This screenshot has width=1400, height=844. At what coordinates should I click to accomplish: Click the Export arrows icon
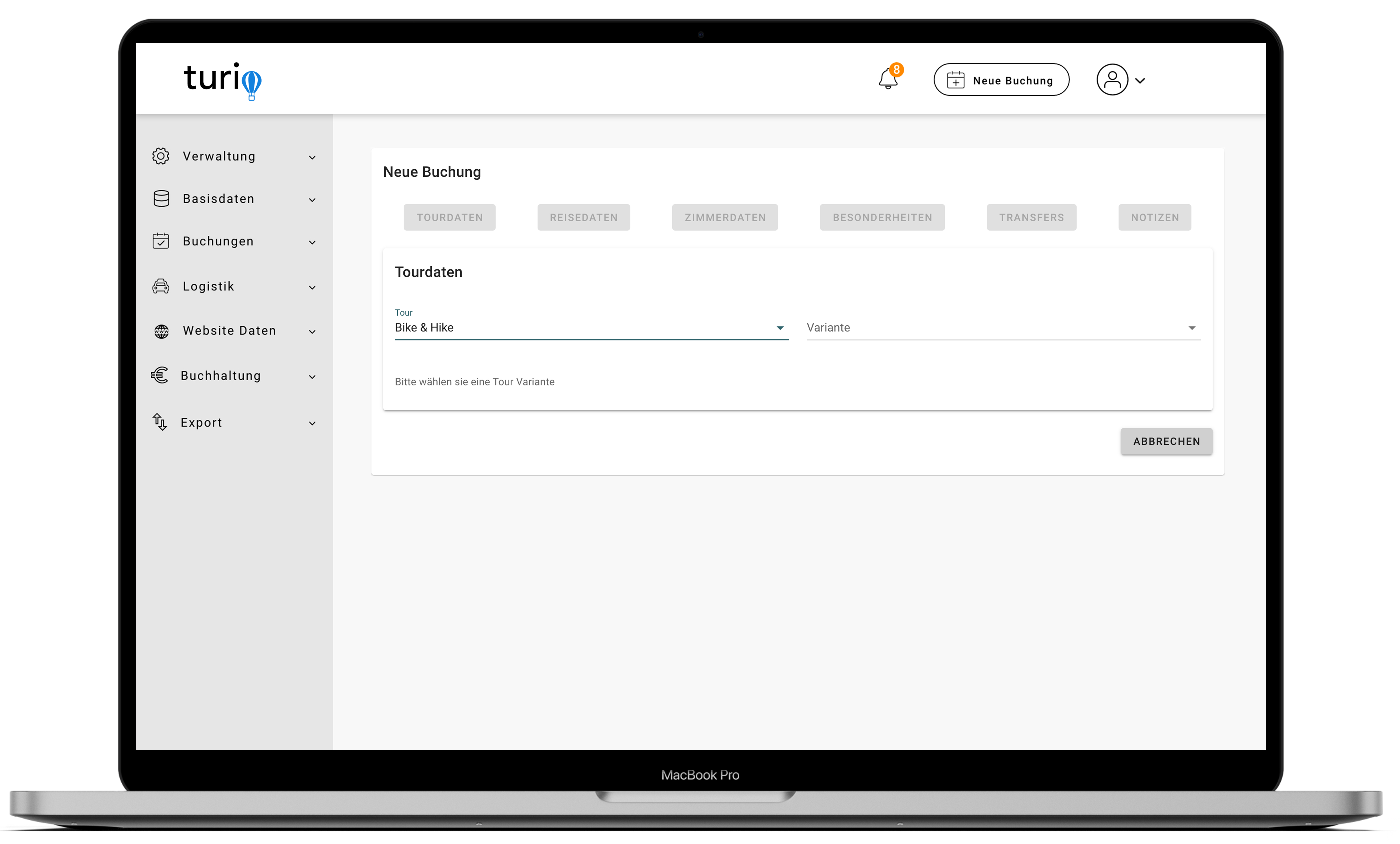click(x=160, y=422)
